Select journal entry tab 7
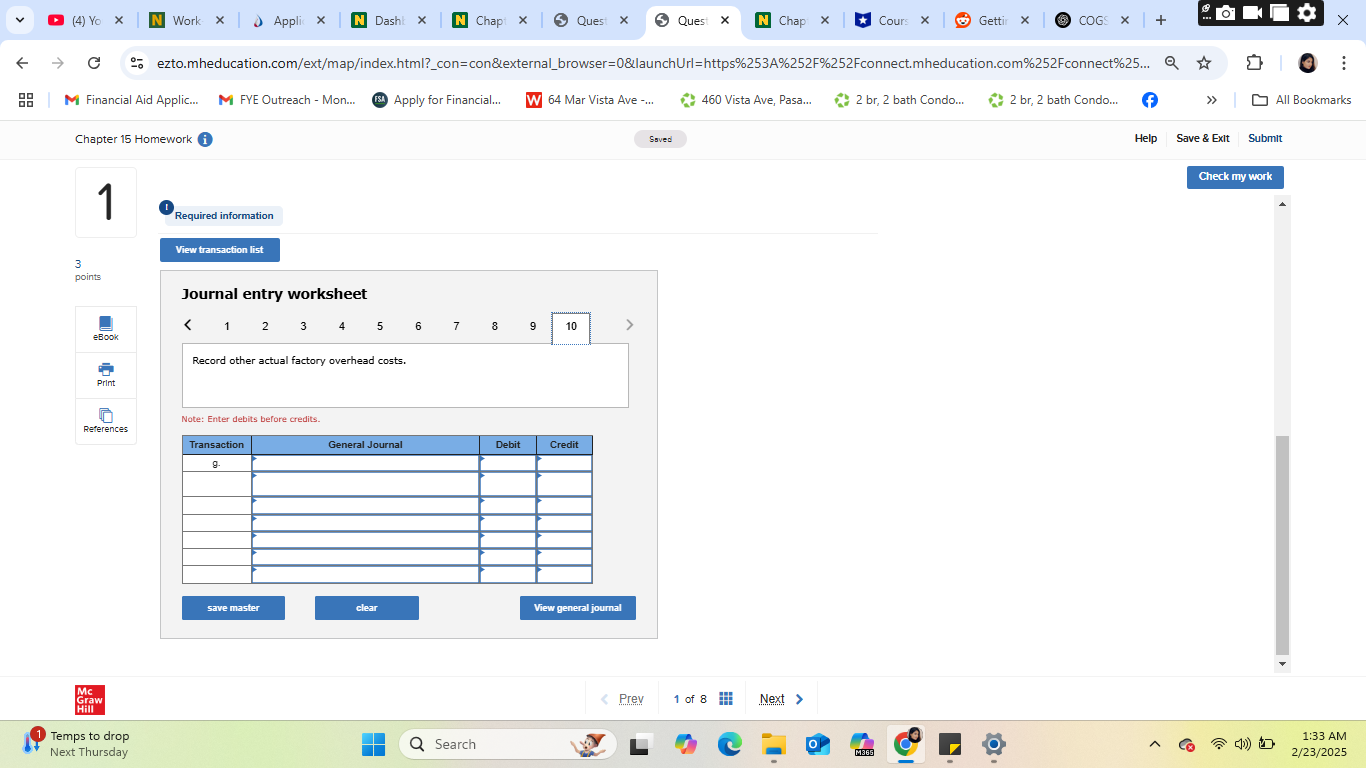Viewport: 1366px width, 768px height. click(x=456, y=326)
